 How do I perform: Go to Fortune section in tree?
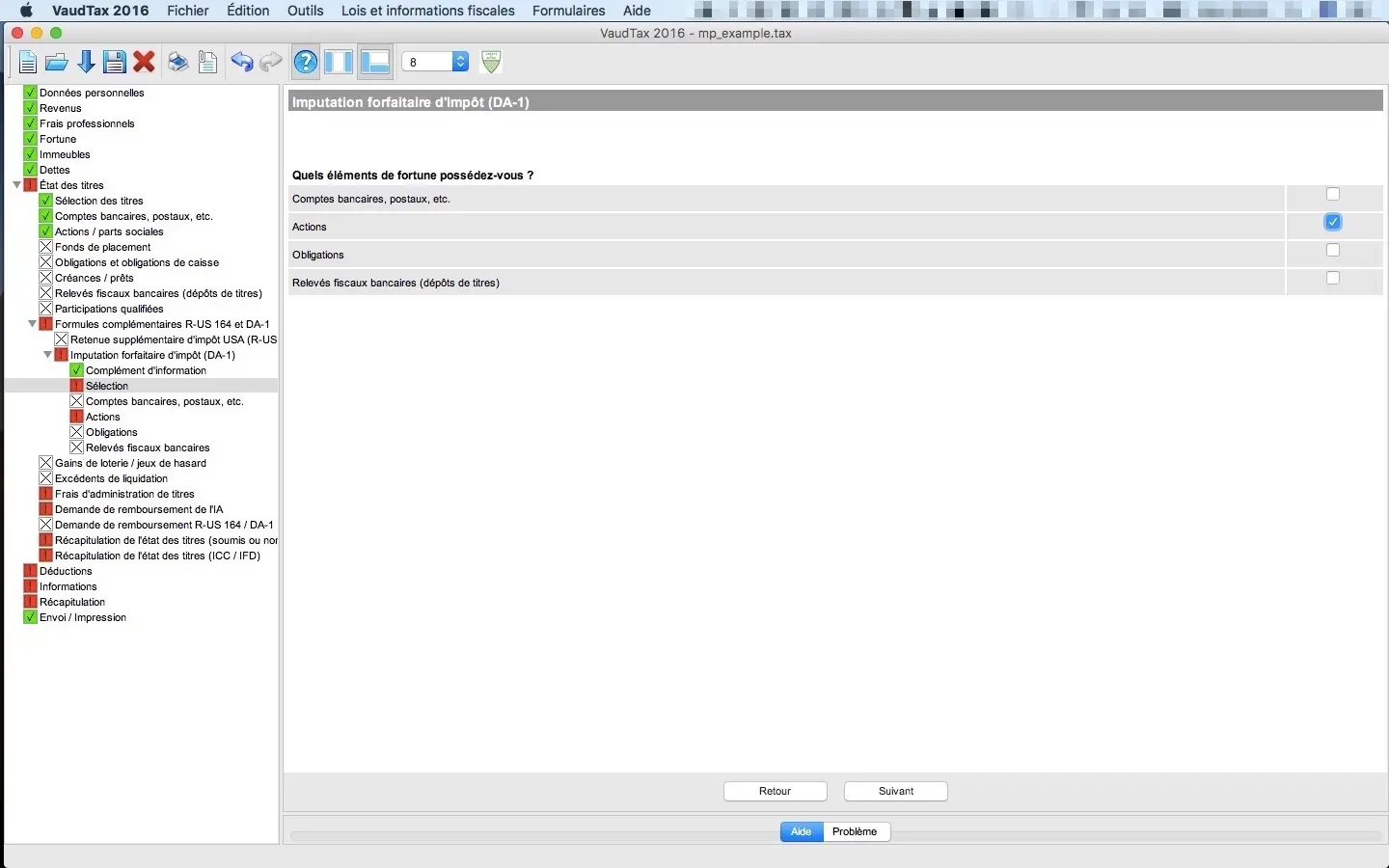(x=58, y=139)
